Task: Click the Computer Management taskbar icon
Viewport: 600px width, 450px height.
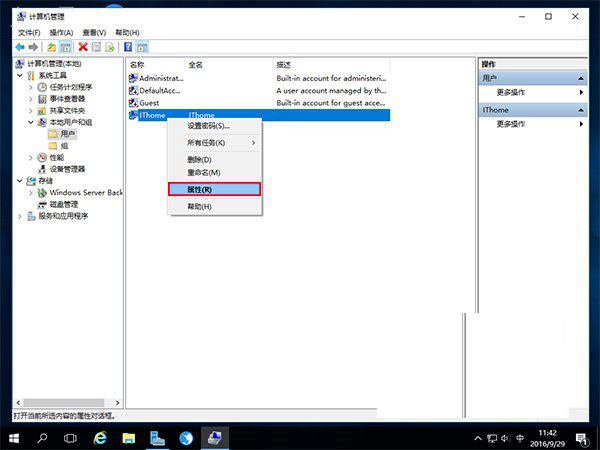Action: point(215,438)
